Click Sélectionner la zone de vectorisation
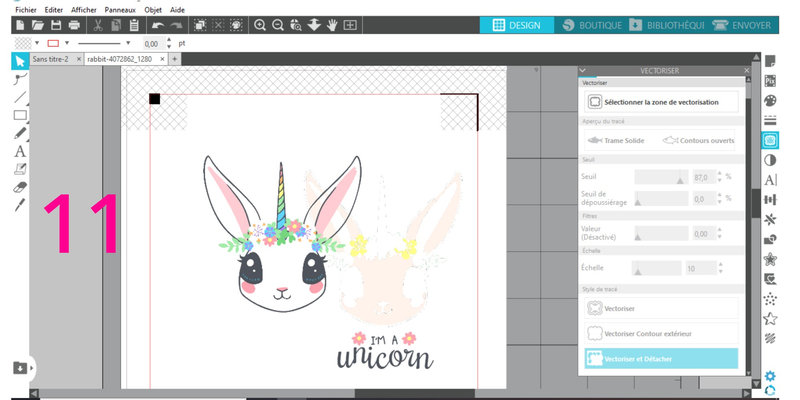800x400 pixels. pyautogui.click(x=660, y=101)
